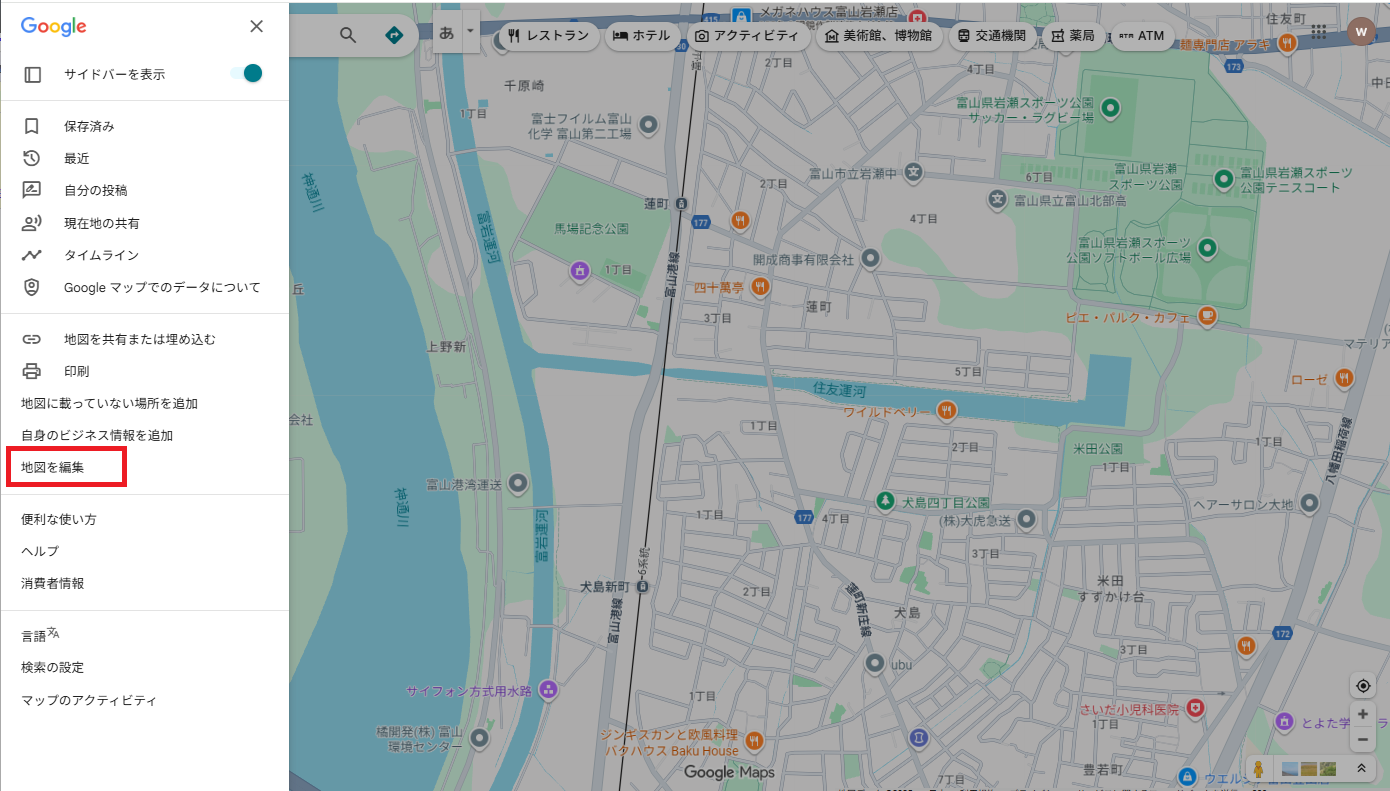
Task: Click the my location crosshair icon
Action: [1362, 685]
